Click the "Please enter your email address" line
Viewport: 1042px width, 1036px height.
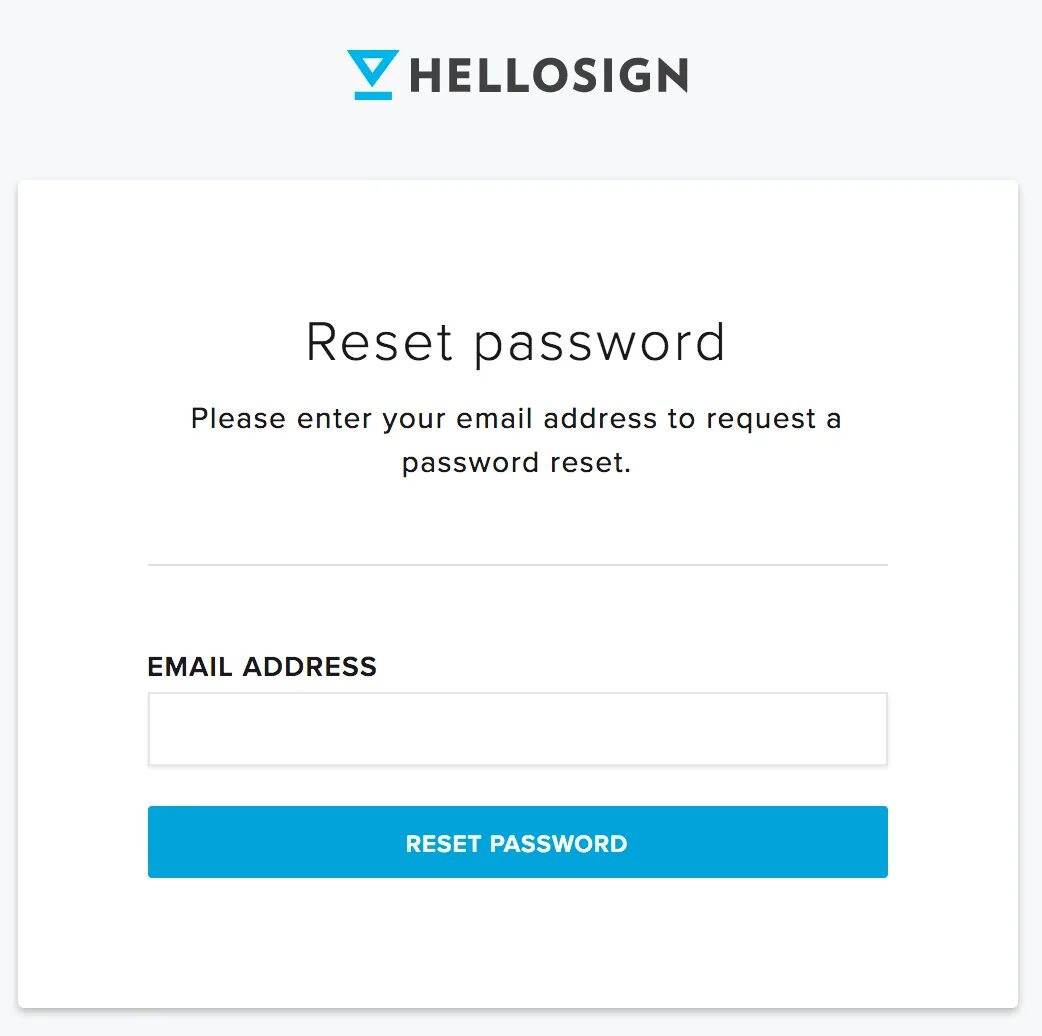[x=516, y=419]
